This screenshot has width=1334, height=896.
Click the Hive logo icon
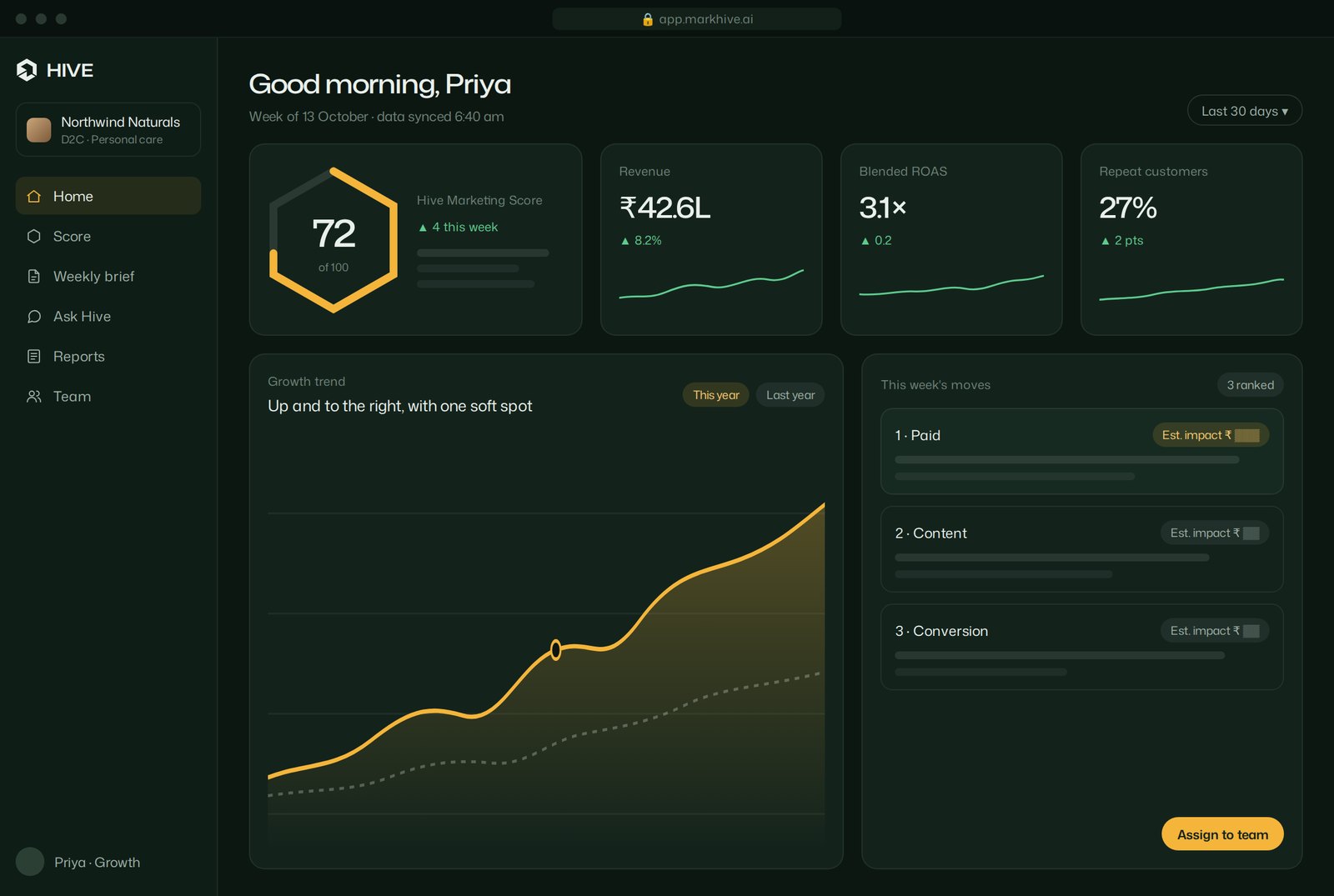[x=27, y=70]
